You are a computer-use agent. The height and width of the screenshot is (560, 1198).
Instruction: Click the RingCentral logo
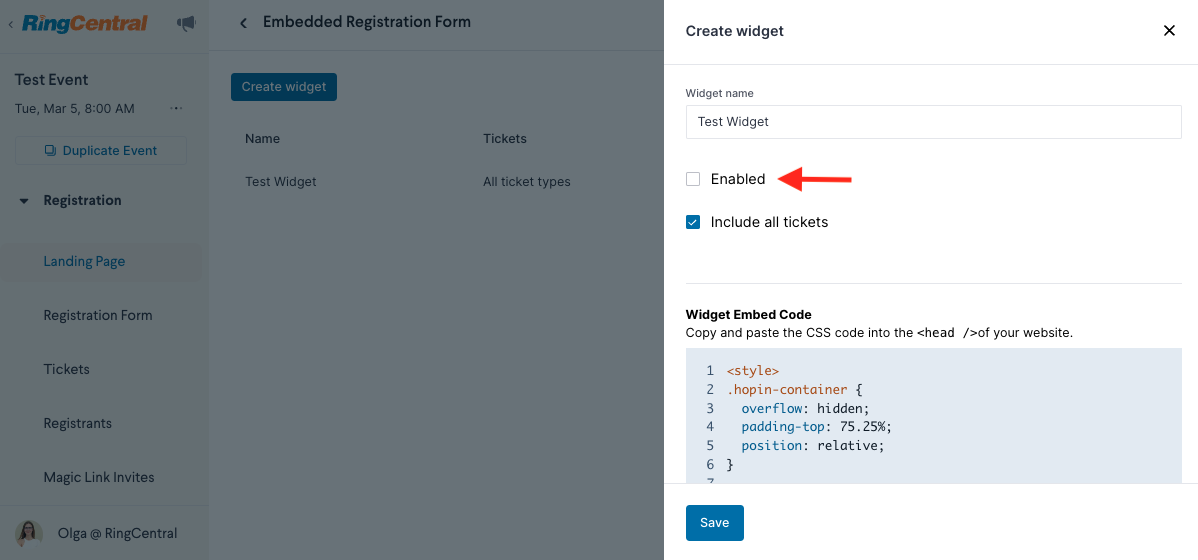tap(84, 24)
